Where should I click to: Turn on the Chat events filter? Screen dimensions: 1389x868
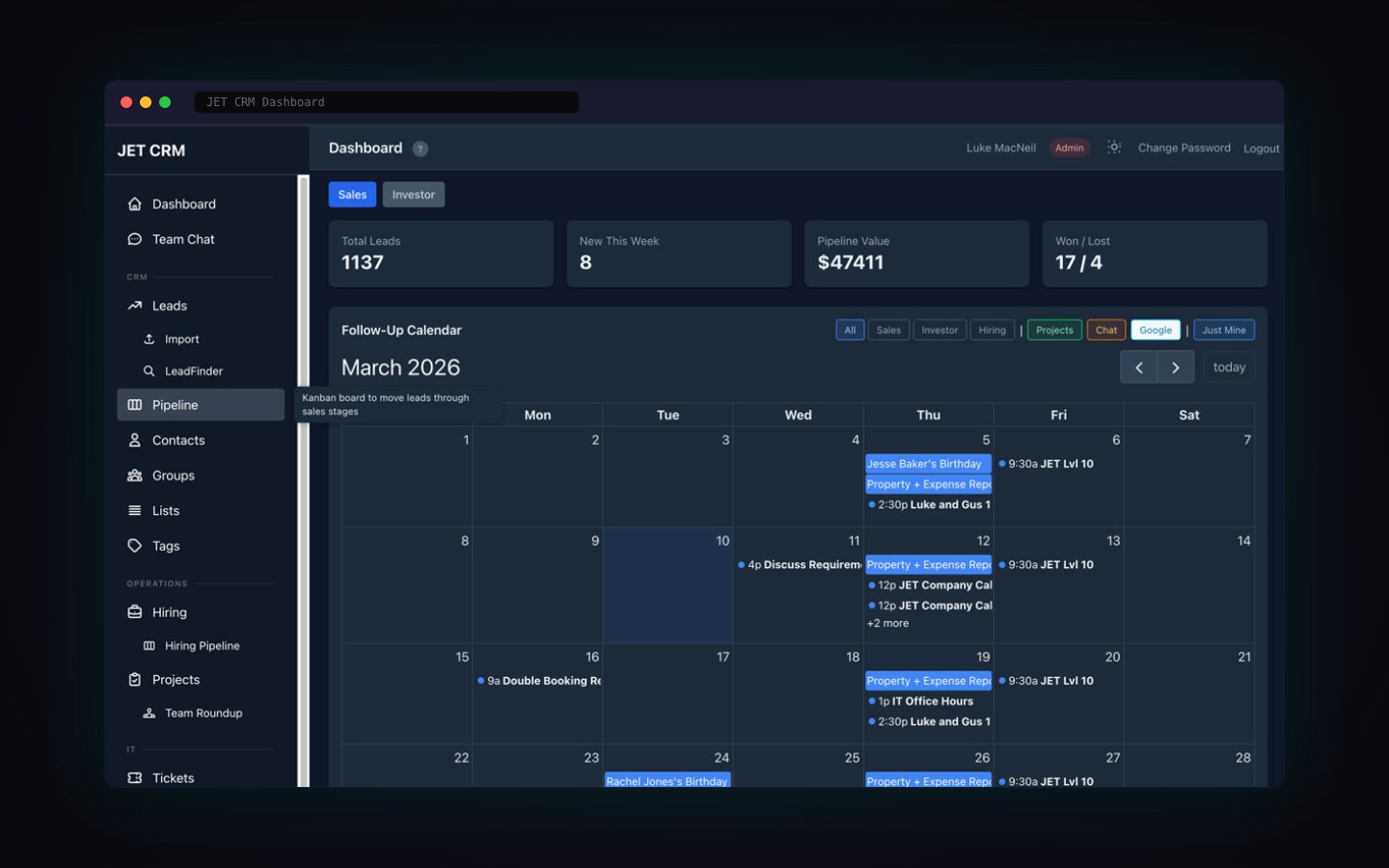(x=1105, y=329)
